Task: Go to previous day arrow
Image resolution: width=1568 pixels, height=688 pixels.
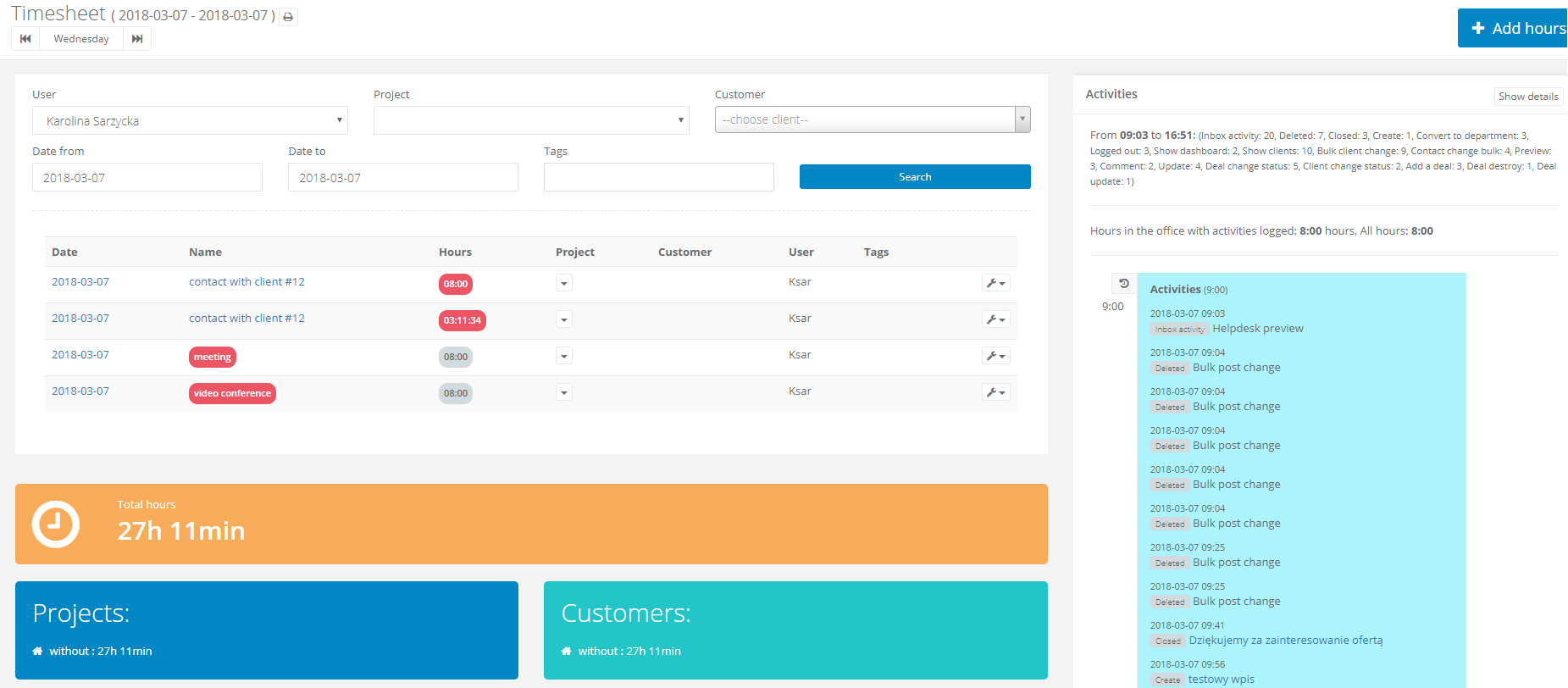Action: (25, 39)
